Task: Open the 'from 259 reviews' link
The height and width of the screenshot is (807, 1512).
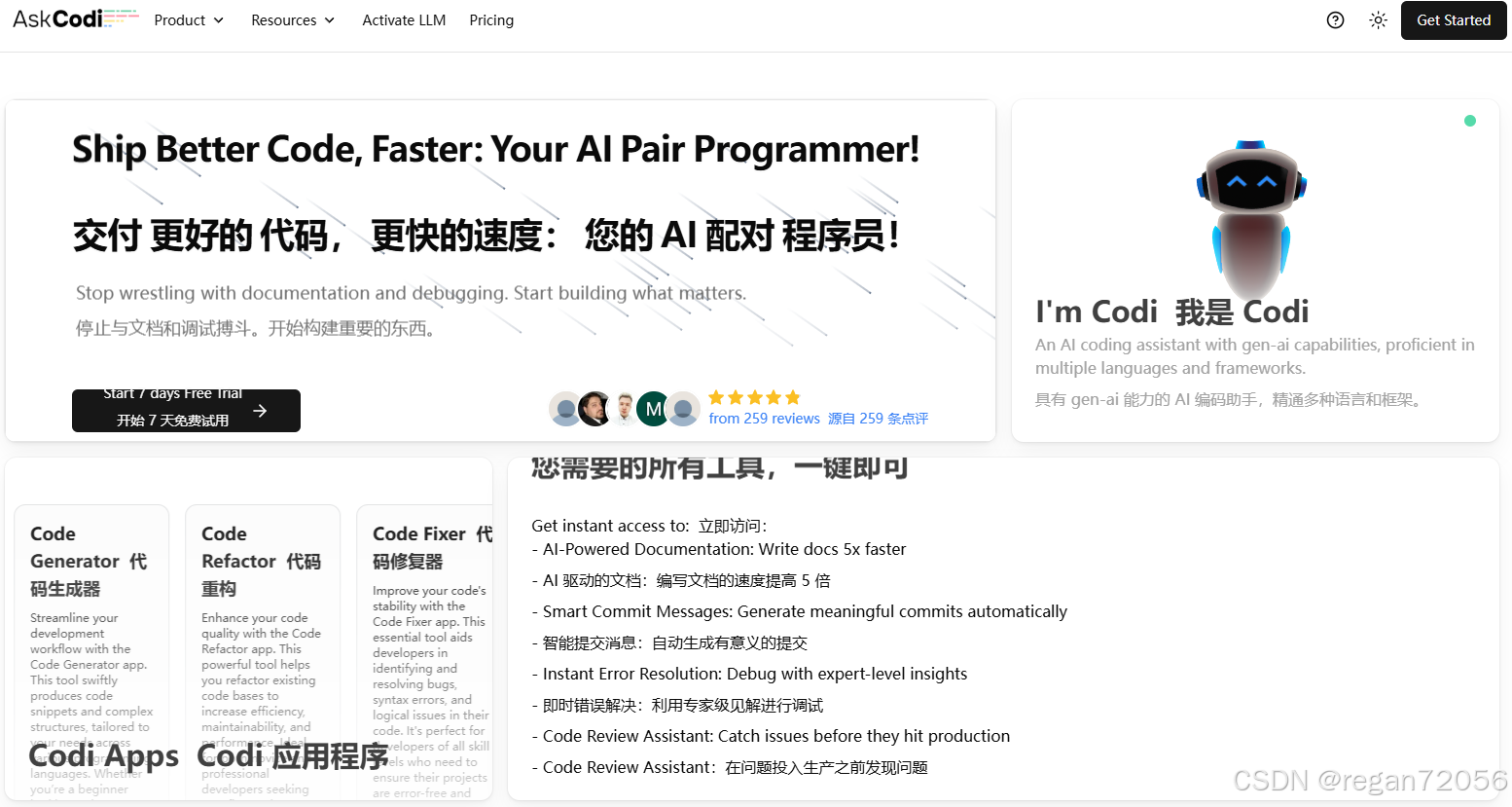Action: (764, 419)
